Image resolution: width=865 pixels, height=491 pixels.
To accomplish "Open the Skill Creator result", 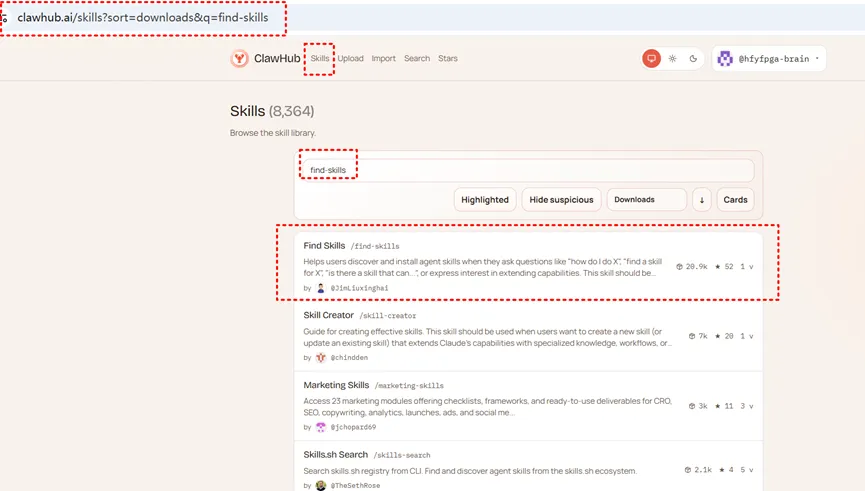I will [528, 336].
